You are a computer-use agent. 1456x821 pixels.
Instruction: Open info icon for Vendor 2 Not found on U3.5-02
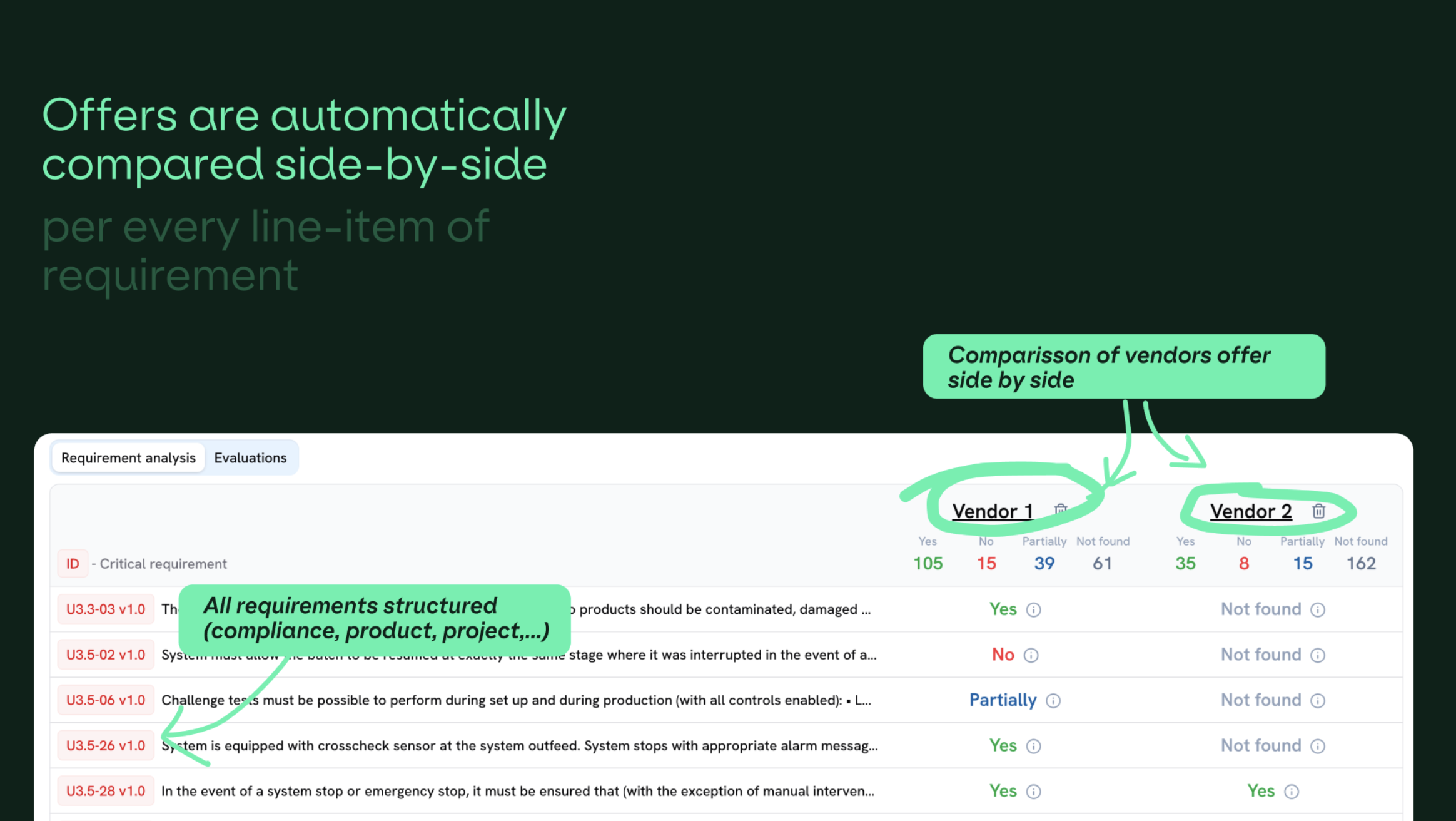[1318, 655]
